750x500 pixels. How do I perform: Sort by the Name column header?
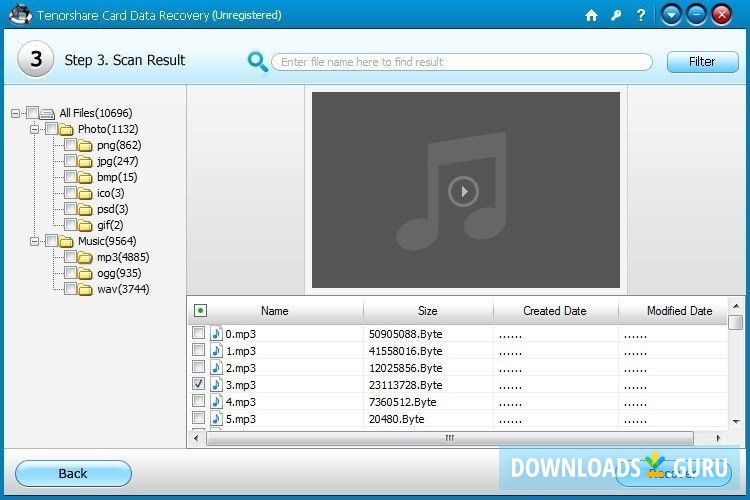point(275,311)
